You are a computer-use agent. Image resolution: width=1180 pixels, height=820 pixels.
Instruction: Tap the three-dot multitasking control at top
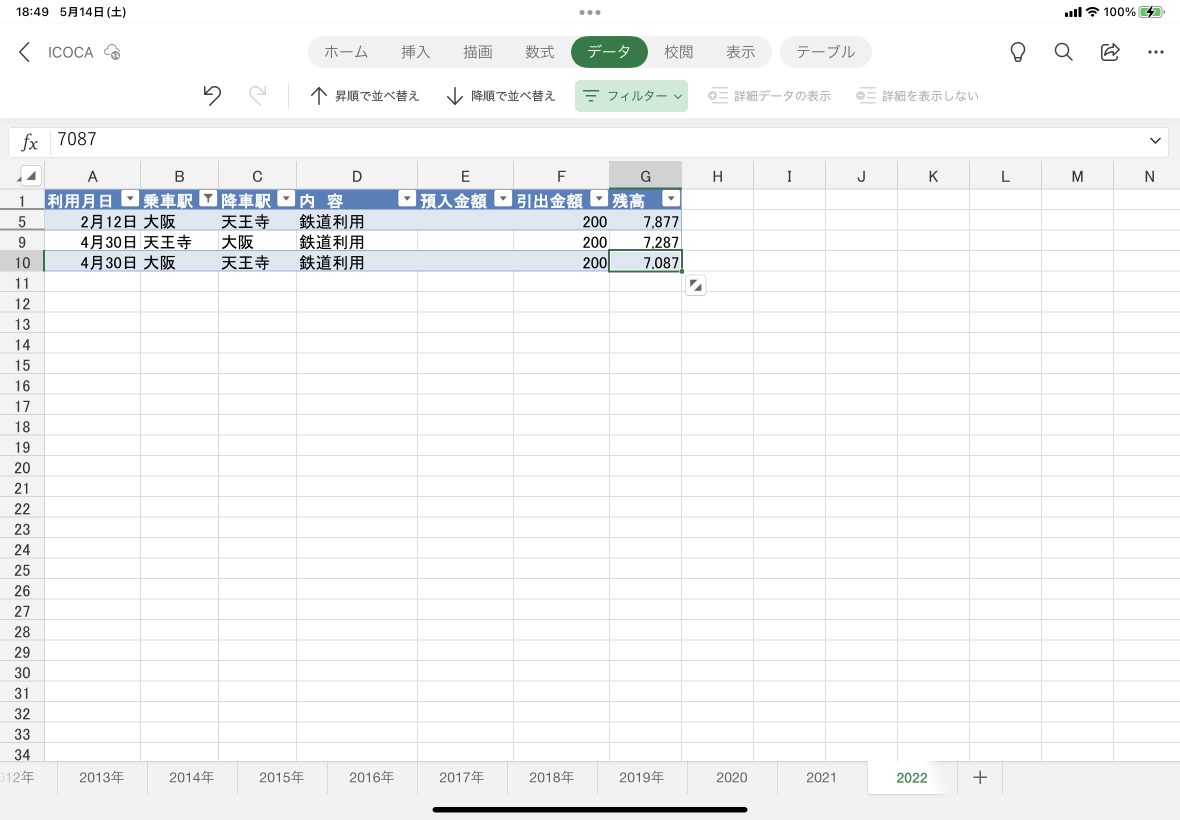(x=590, y=12)
